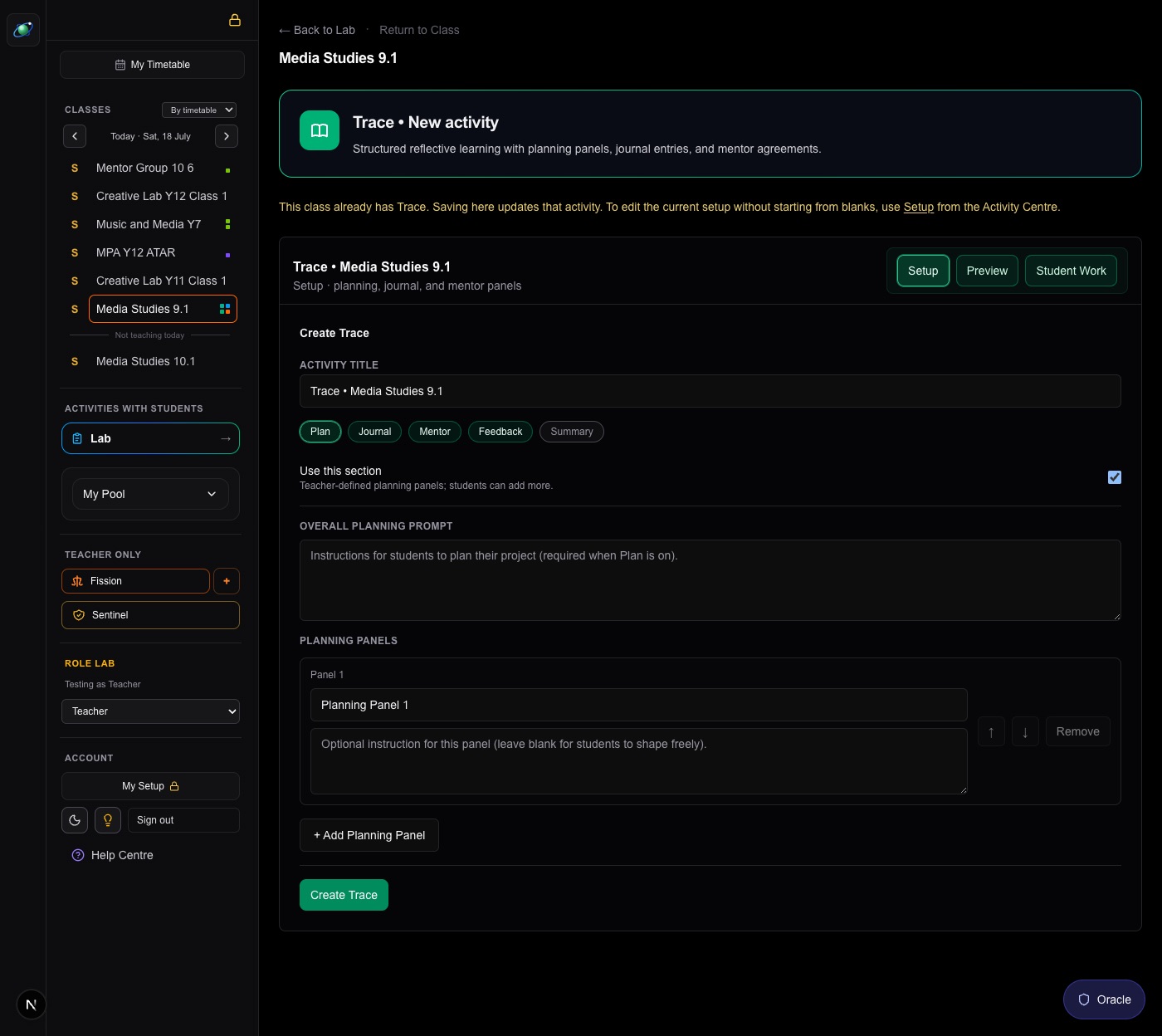The width and height of the screenshot is (1162, 1036).
Task: Move Panel 1 up with the arrow
Action: [x=991, y=731]
